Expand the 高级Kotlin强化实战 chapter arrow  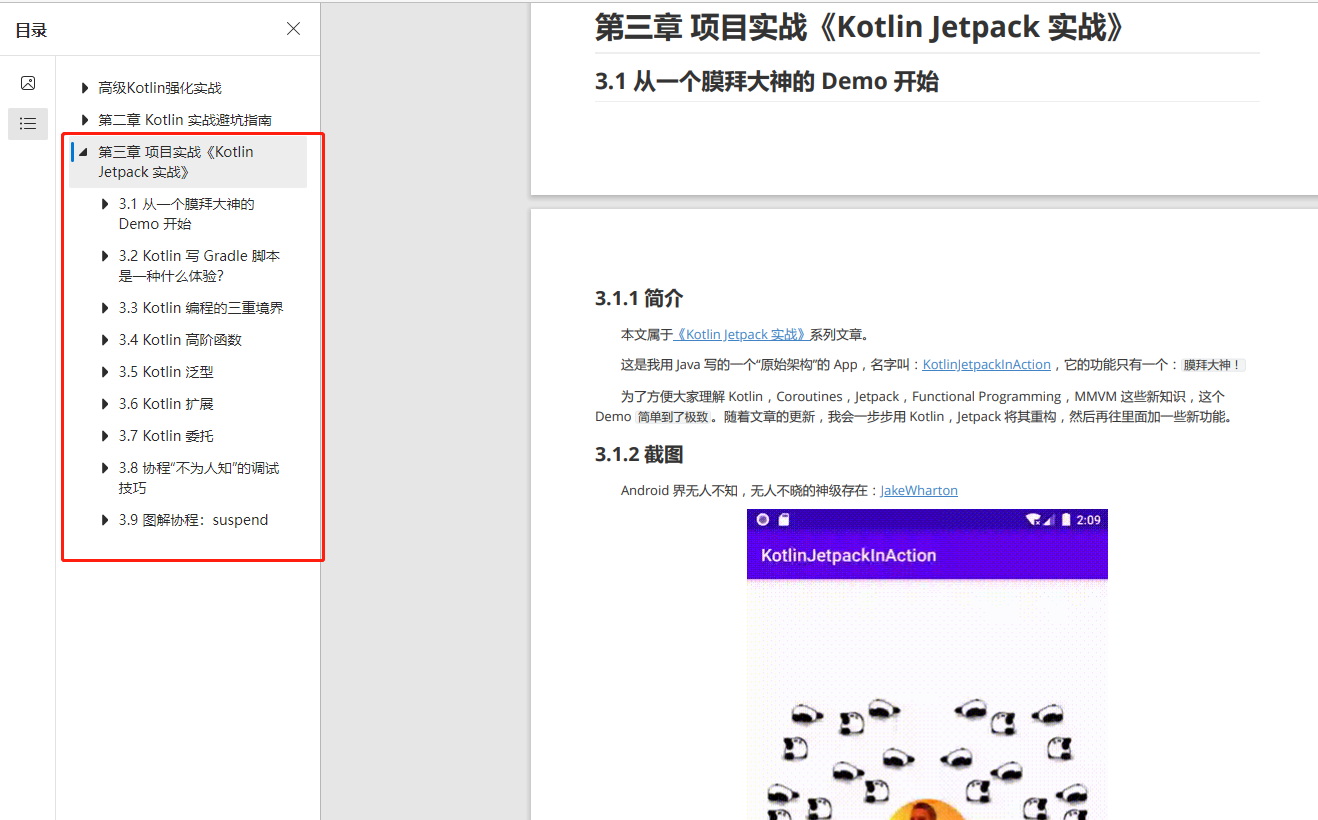tap(85, 88)
